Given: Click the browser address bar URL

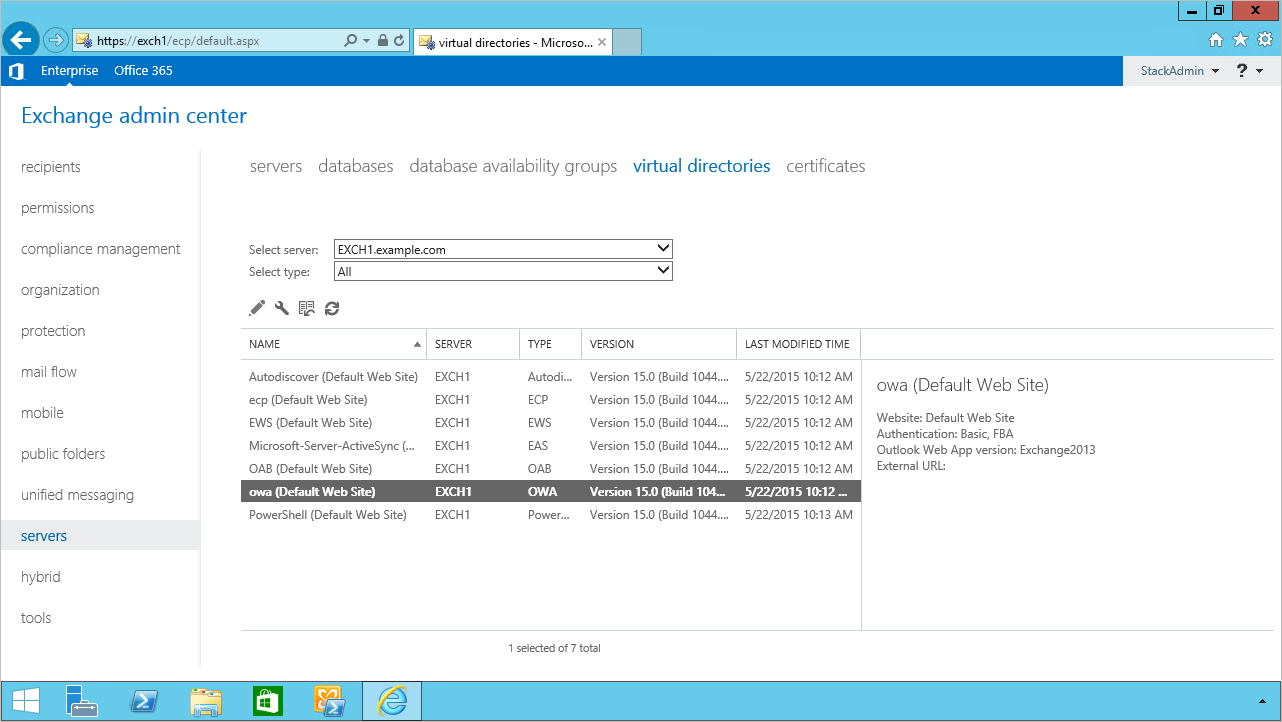Looking at the screenshot, I should point(178,41).
